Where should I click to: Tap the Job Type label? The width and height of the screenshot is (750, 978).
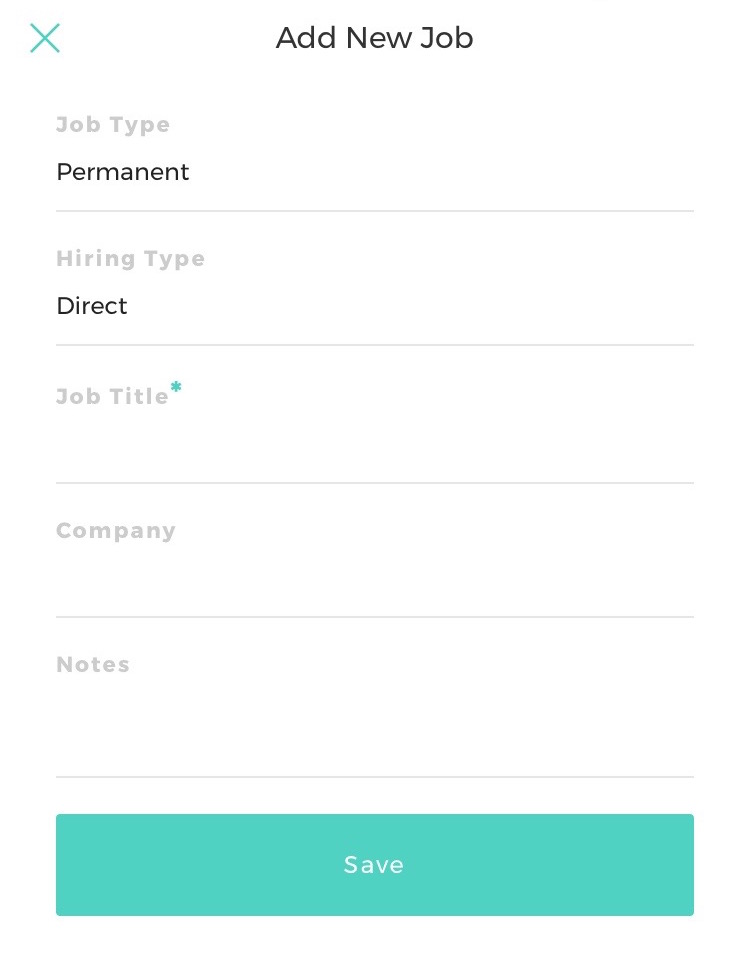point(113,125)
